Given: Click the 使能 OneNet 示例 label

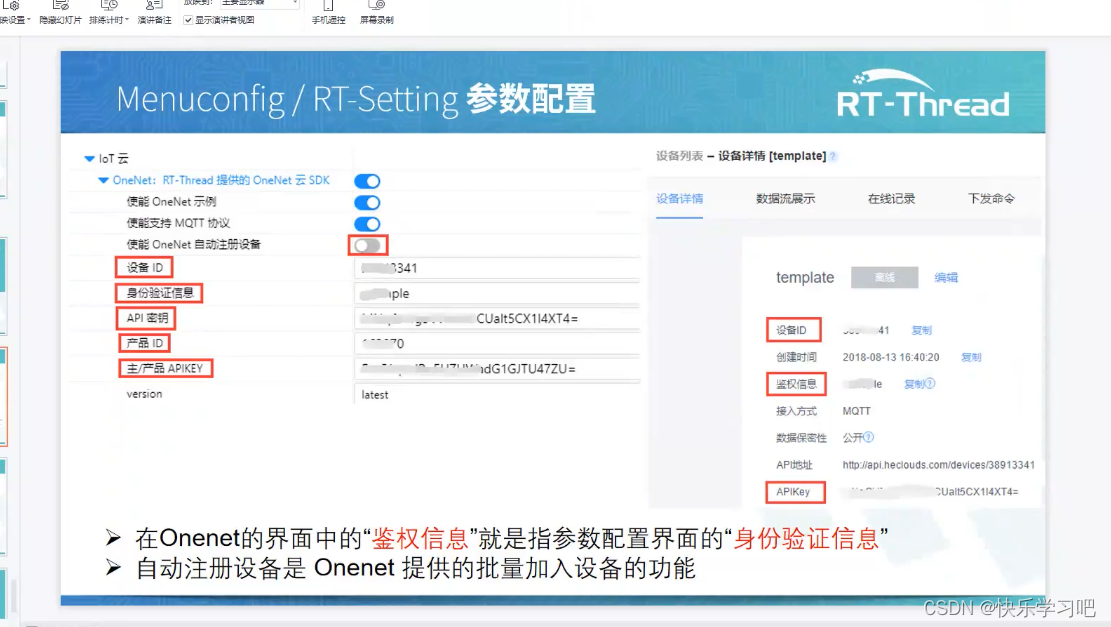Looking at the screenshot, I should click(x=171, y=202).
